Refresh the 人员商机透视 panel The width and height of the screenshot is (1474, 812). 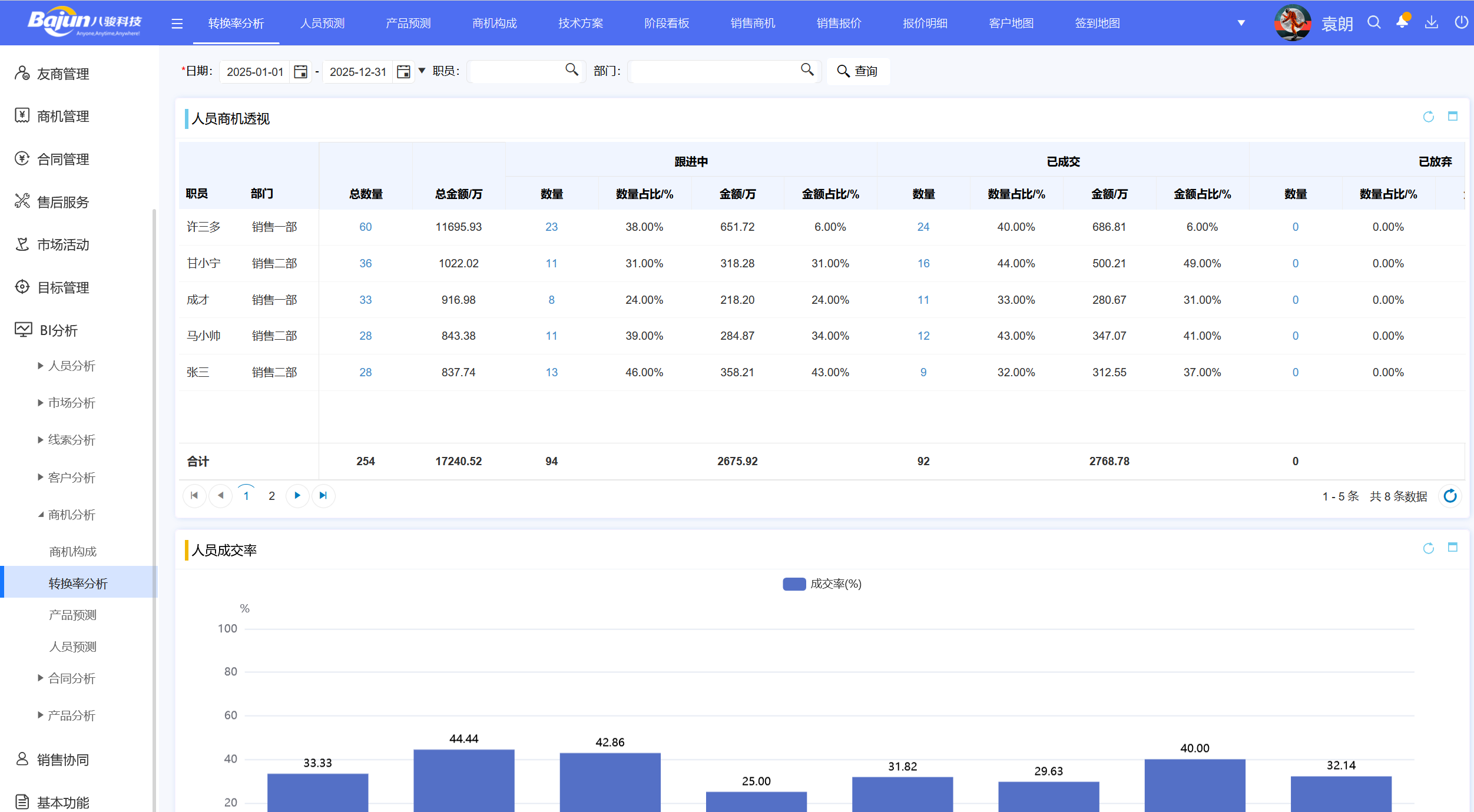(1427, 117)
